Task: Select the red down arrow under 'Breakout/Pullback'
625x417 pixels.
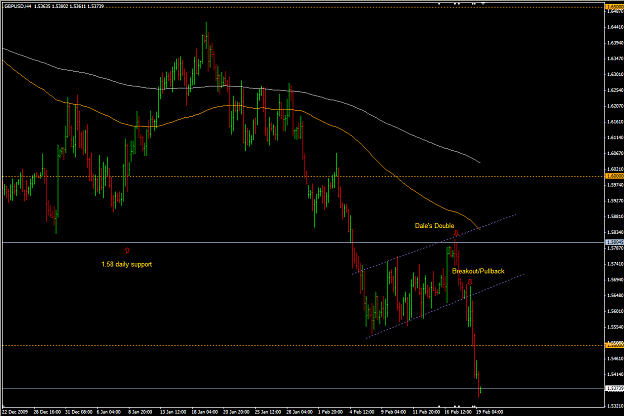Action: pyautogui.click(x=470, y=282)
